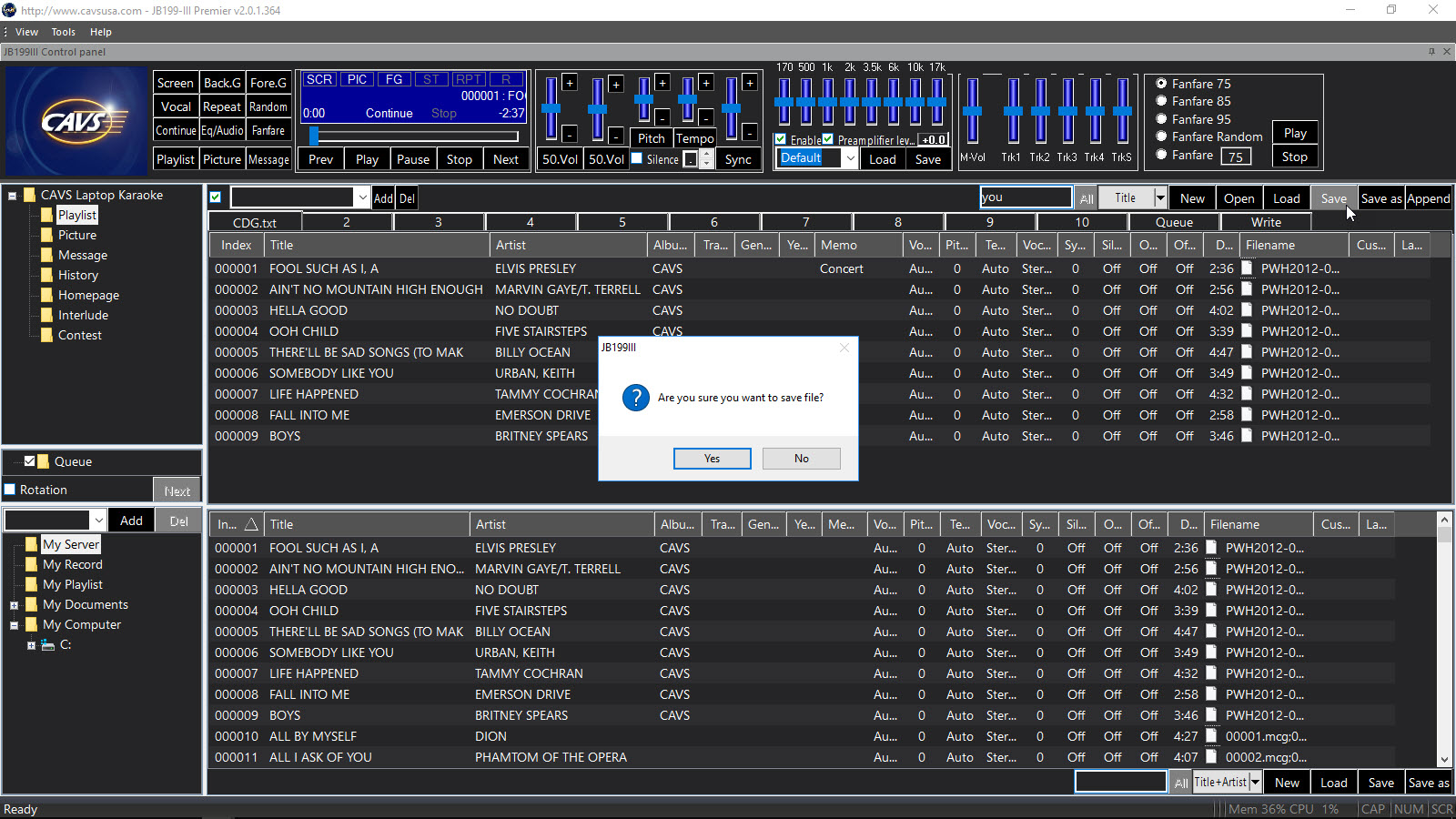Toggle the Preamplifier level checkbox
1456x819 pixels.
[x=828, y=139]
